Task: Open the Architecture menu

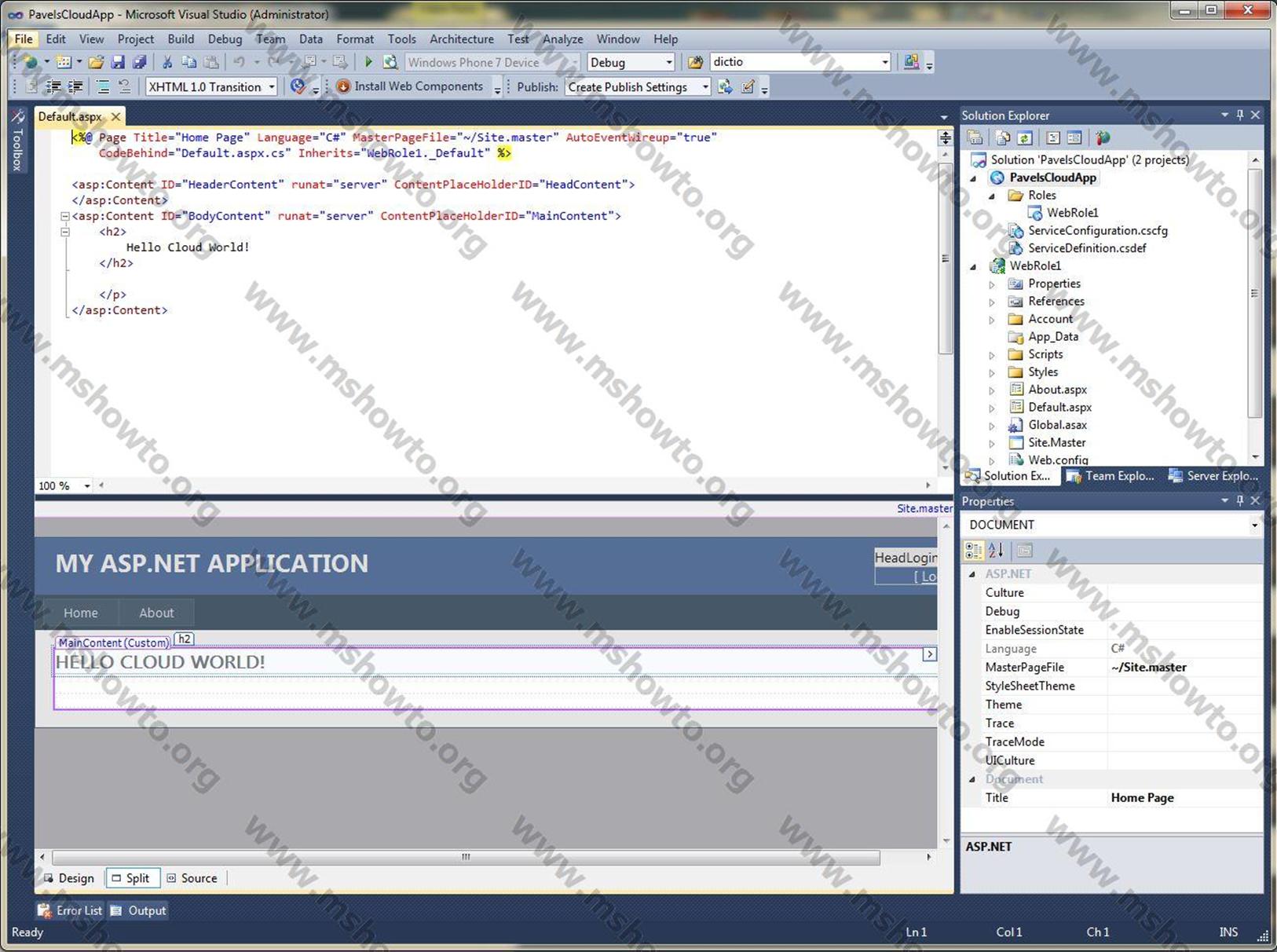Action: coord(462,38)
